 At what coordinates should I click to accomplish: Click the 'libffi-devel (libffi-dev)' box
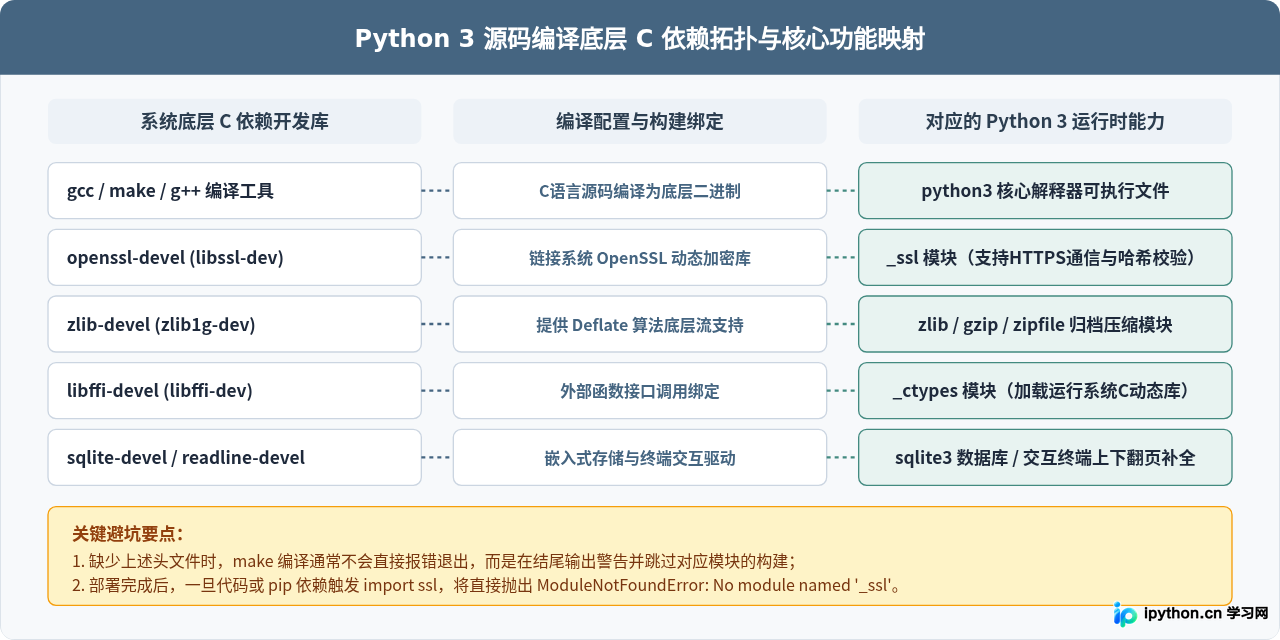[x=234, y=391]
